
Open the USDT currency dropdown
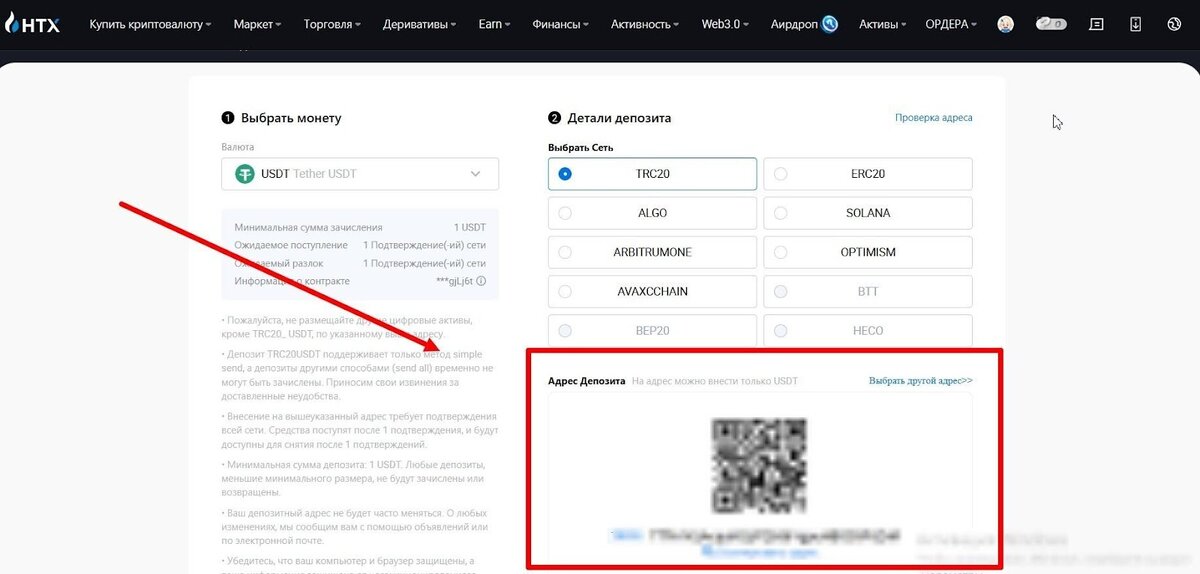tap(360, 174)
